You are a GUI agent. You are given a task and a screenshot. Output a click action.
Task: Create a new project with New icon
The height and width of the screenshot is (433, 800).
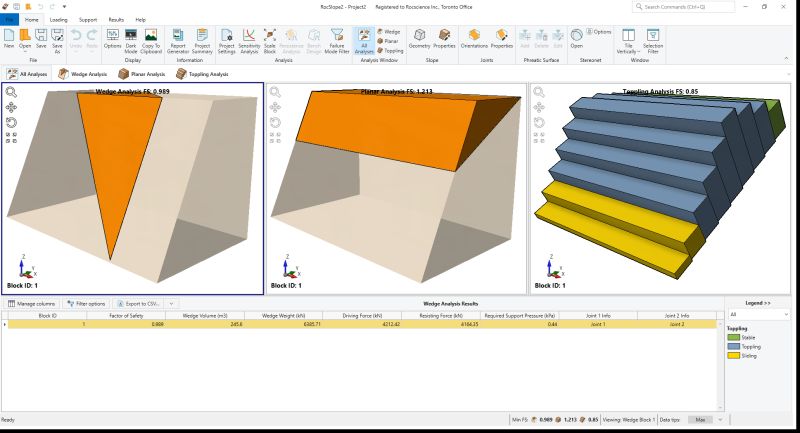coord(9,40)
